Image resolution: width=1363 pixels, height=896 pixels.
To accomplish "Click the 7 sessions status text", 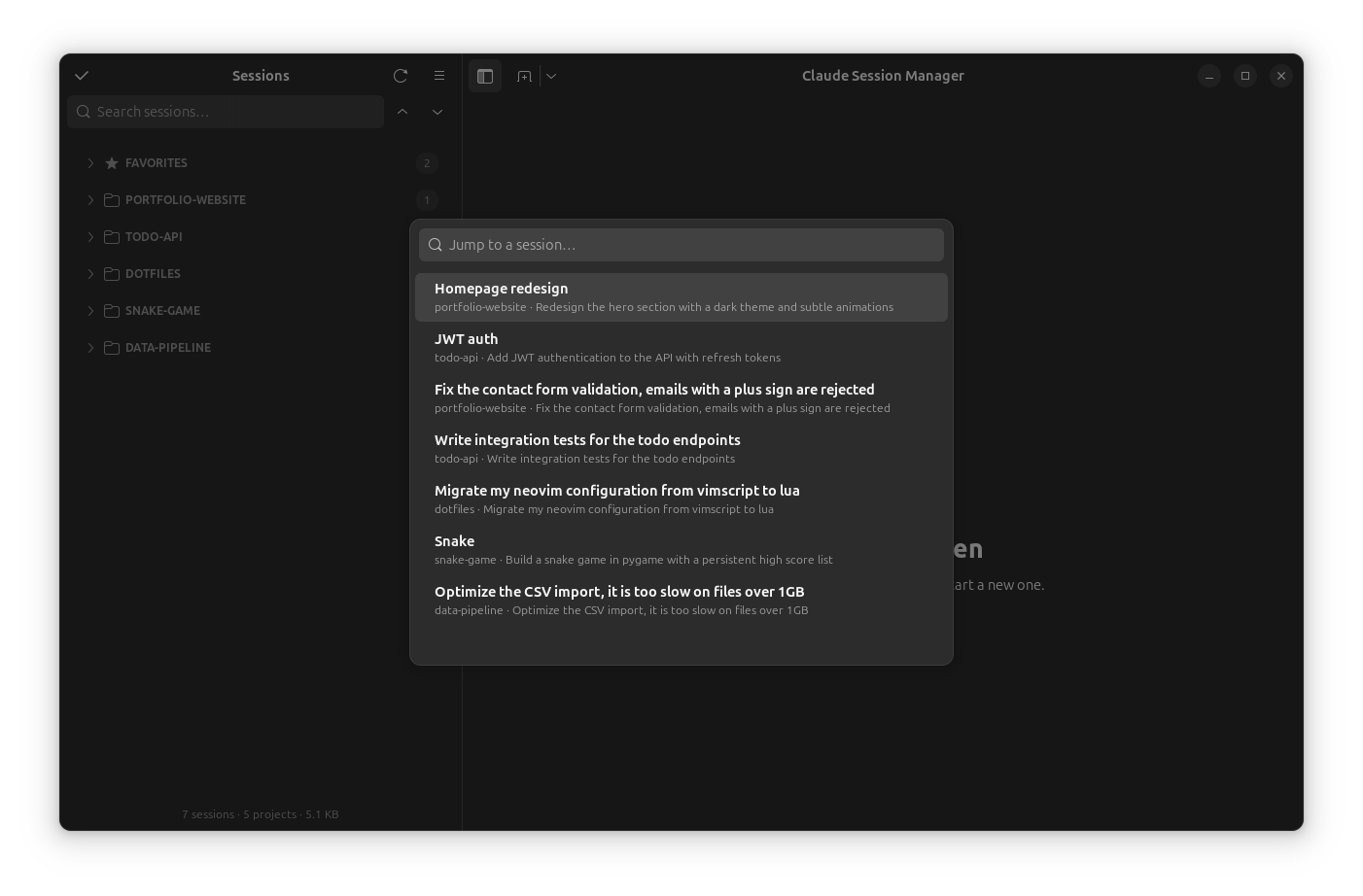I will (x=261, y=814).
